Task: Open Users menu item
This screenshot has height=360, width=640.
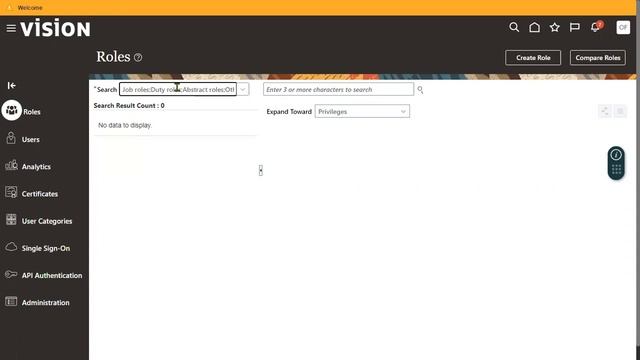Action: click(31, 140)
